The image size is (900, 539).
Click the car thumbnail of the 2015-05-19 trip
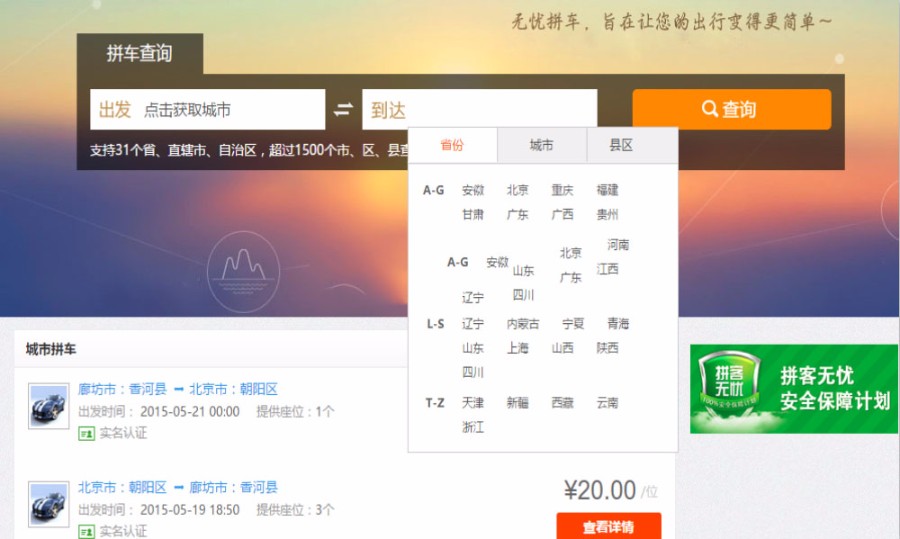pos(49,505)
